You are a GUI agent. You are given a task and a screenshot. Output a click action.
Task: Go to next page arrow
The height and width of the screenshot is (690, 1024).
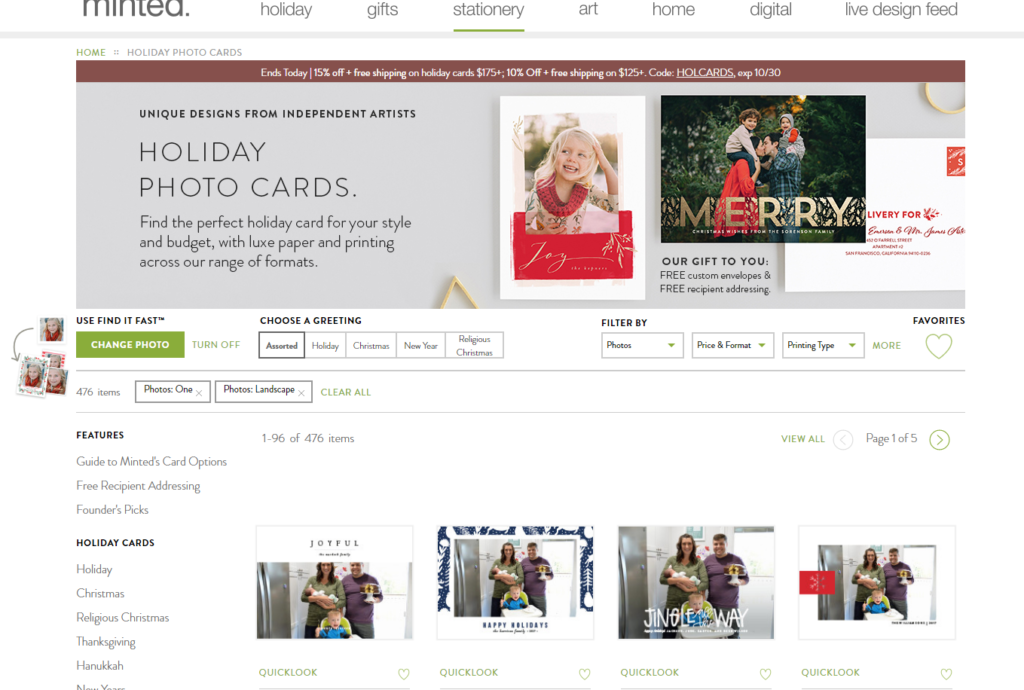point(939,440)
